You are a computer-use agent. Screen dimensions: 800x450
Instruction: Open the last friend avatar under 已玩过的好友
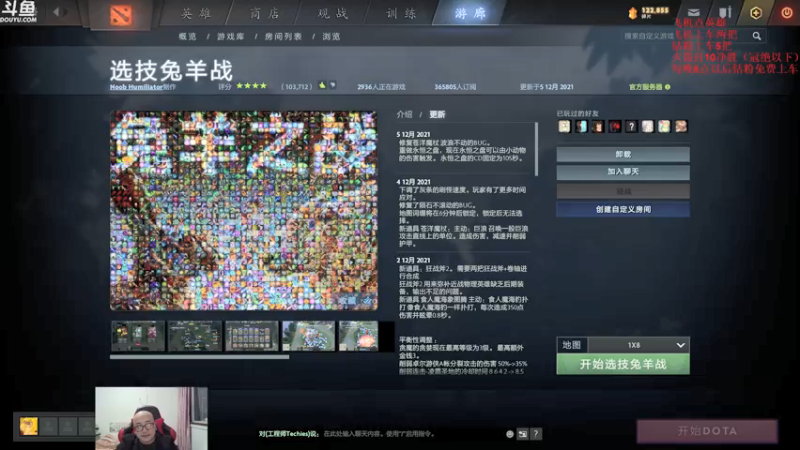(x=681, y=126)
